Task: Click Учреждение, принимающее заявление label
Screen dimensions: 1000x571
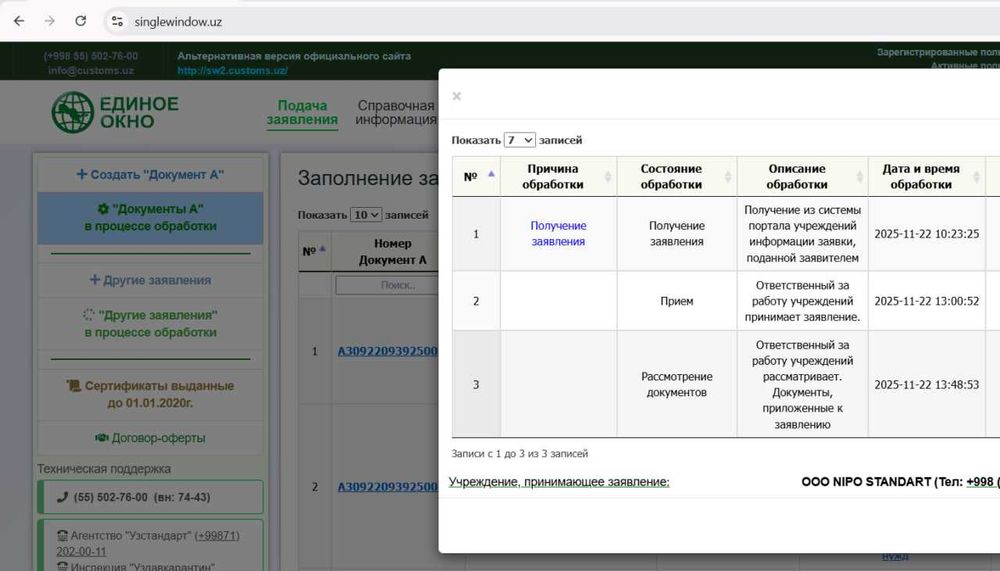Action: [x=559, y=482]
